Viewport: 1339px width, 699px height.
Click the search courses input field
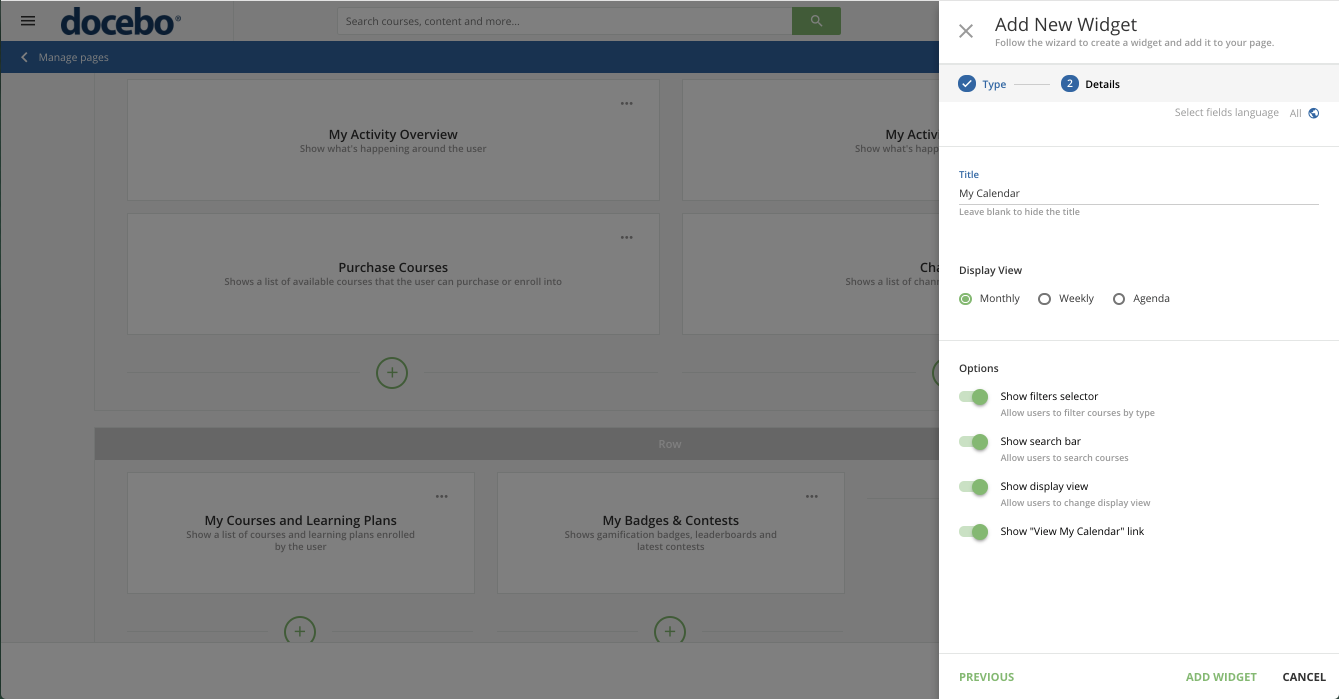tap(565, 21)
